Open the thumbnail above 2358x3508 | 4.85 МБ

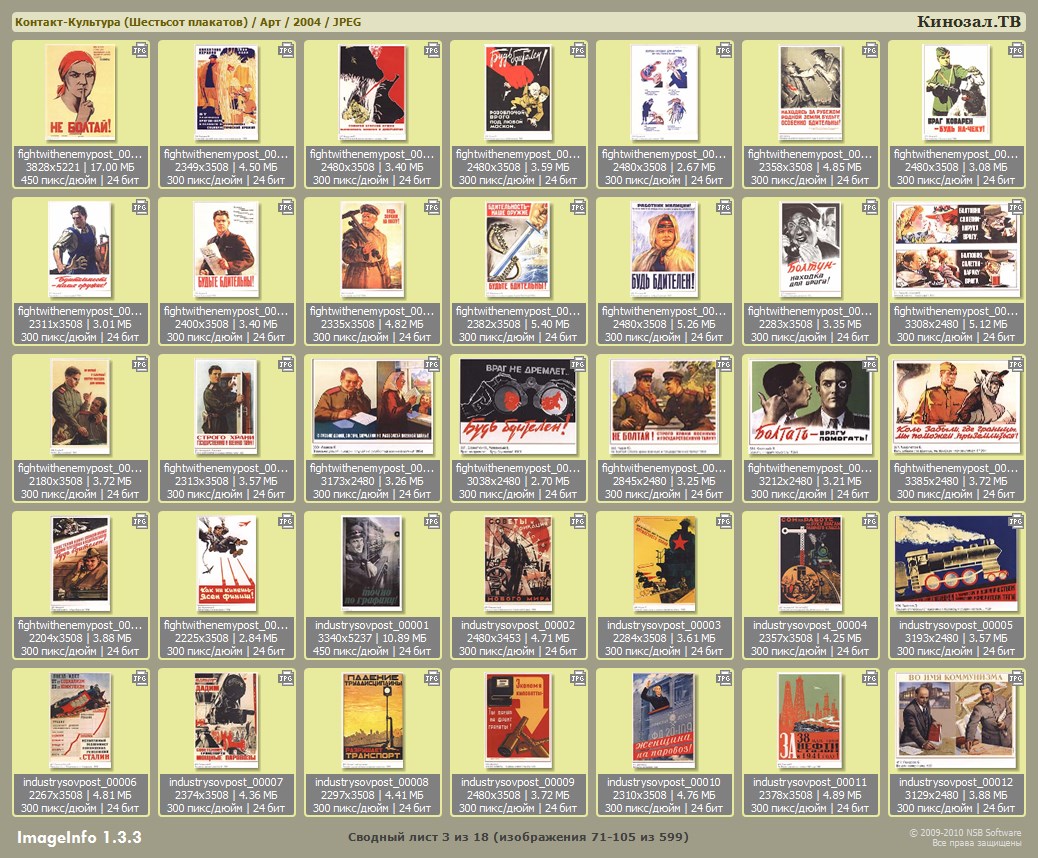[x=810, y=92]
